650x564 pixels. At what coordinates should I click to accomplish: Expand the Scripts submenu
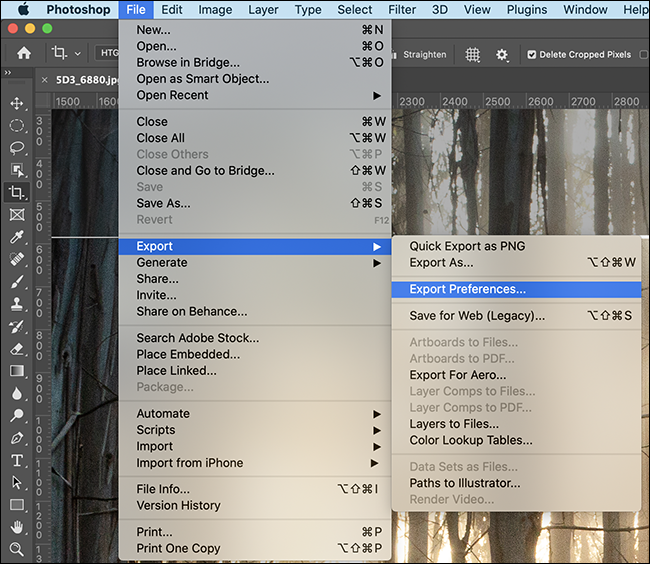(x=255, y=430)
